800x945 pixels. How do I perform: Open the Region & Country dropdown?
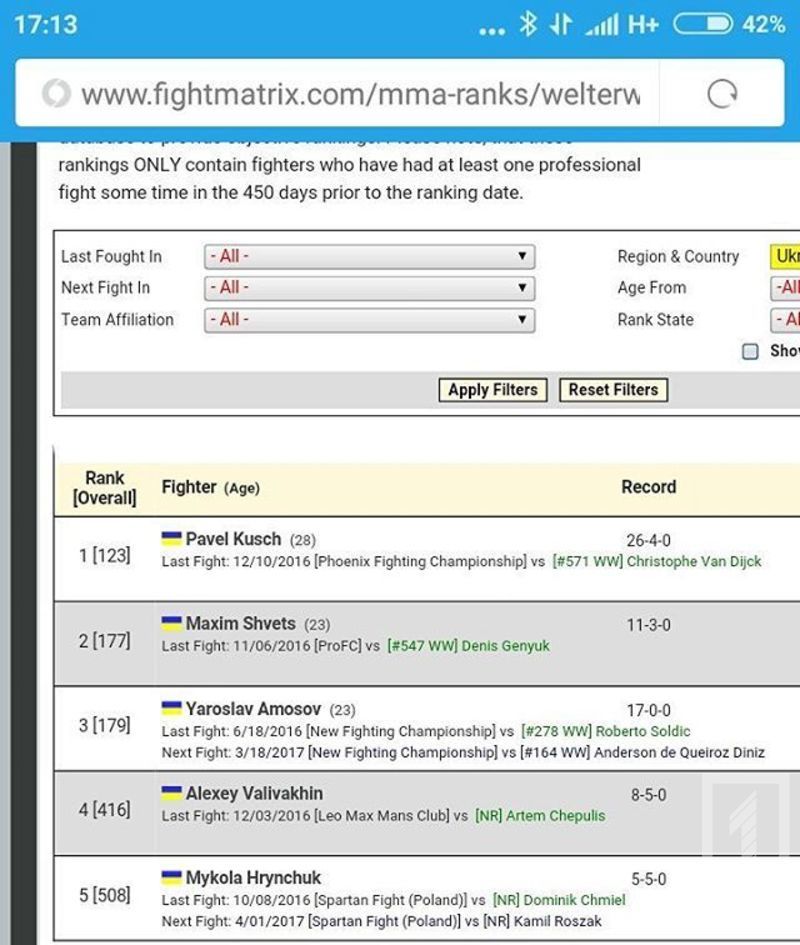[x=784, y=257]
